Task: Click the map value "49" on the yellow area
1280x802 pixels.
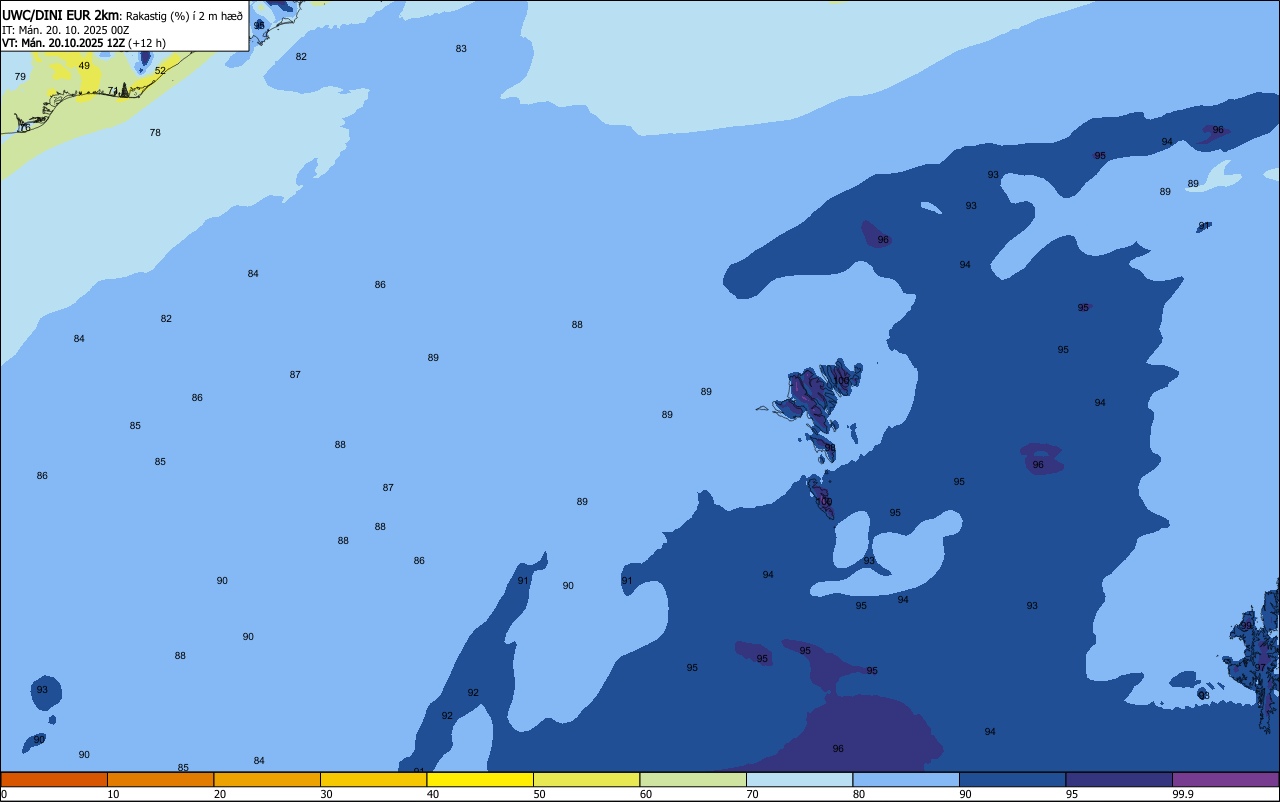Action: [84, 66]
